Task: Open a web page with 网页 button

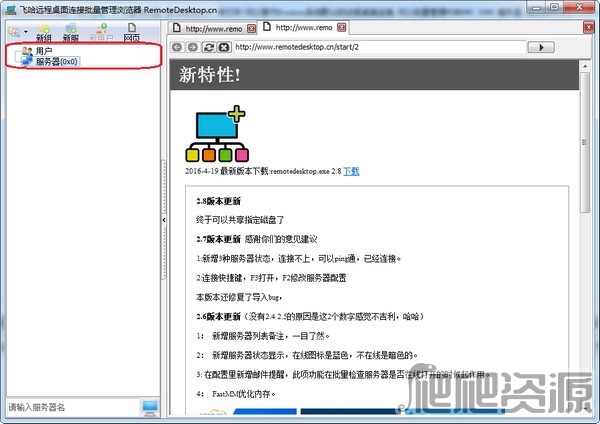Action: (132, 32)
